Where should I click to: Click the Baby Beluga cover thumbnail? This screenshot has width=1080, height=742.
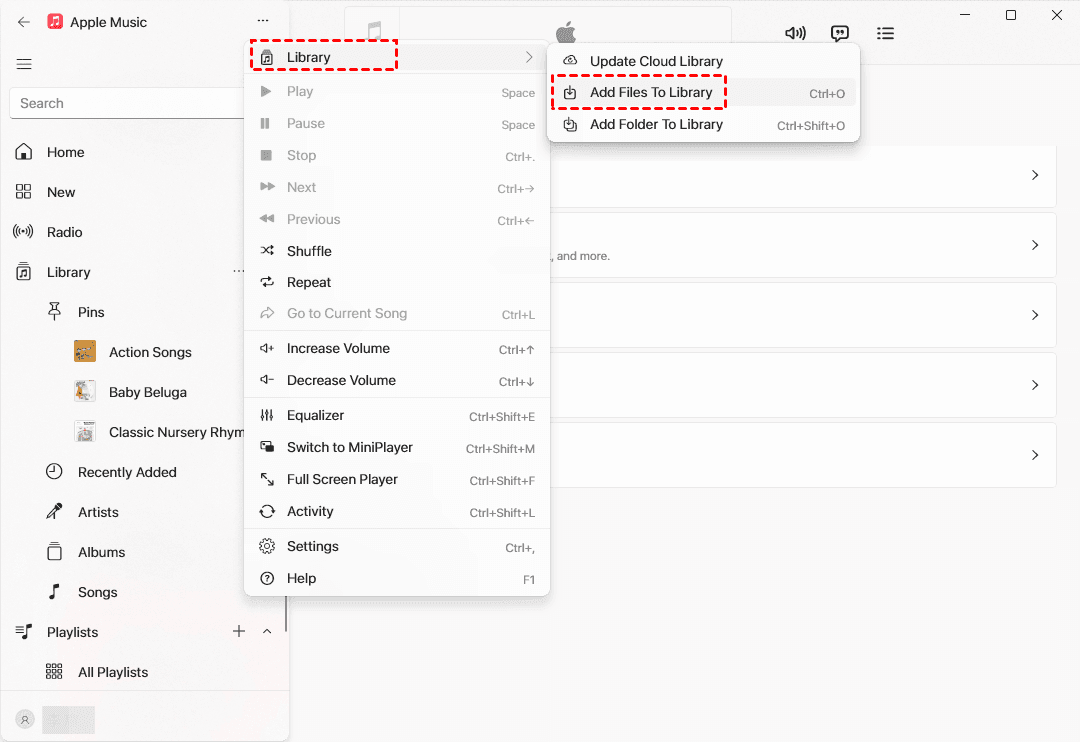click(85, 391)
